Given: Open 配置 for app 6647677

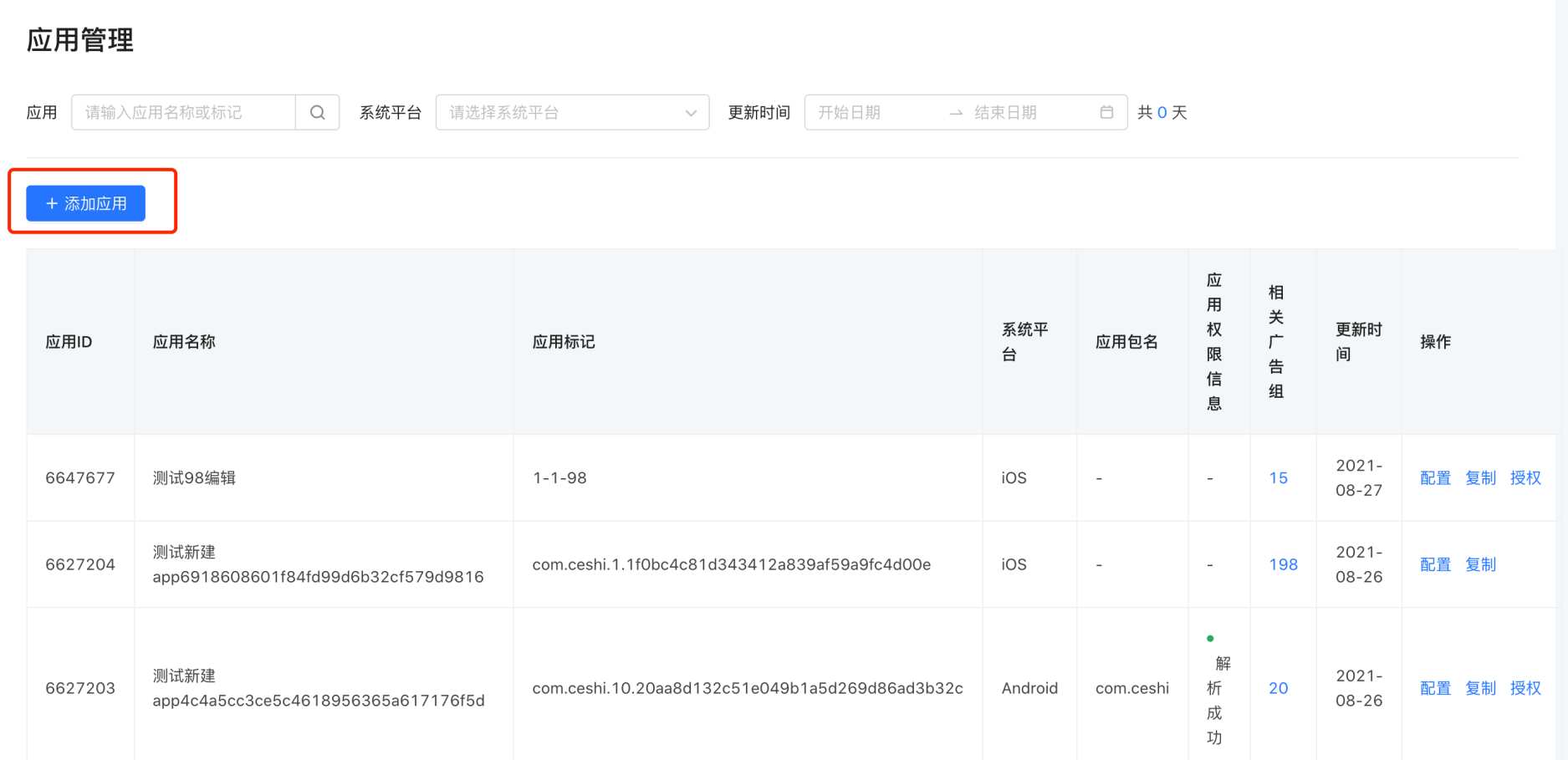Looking at the screenshot, I should pyautogui.click(x=1435, y=478).
